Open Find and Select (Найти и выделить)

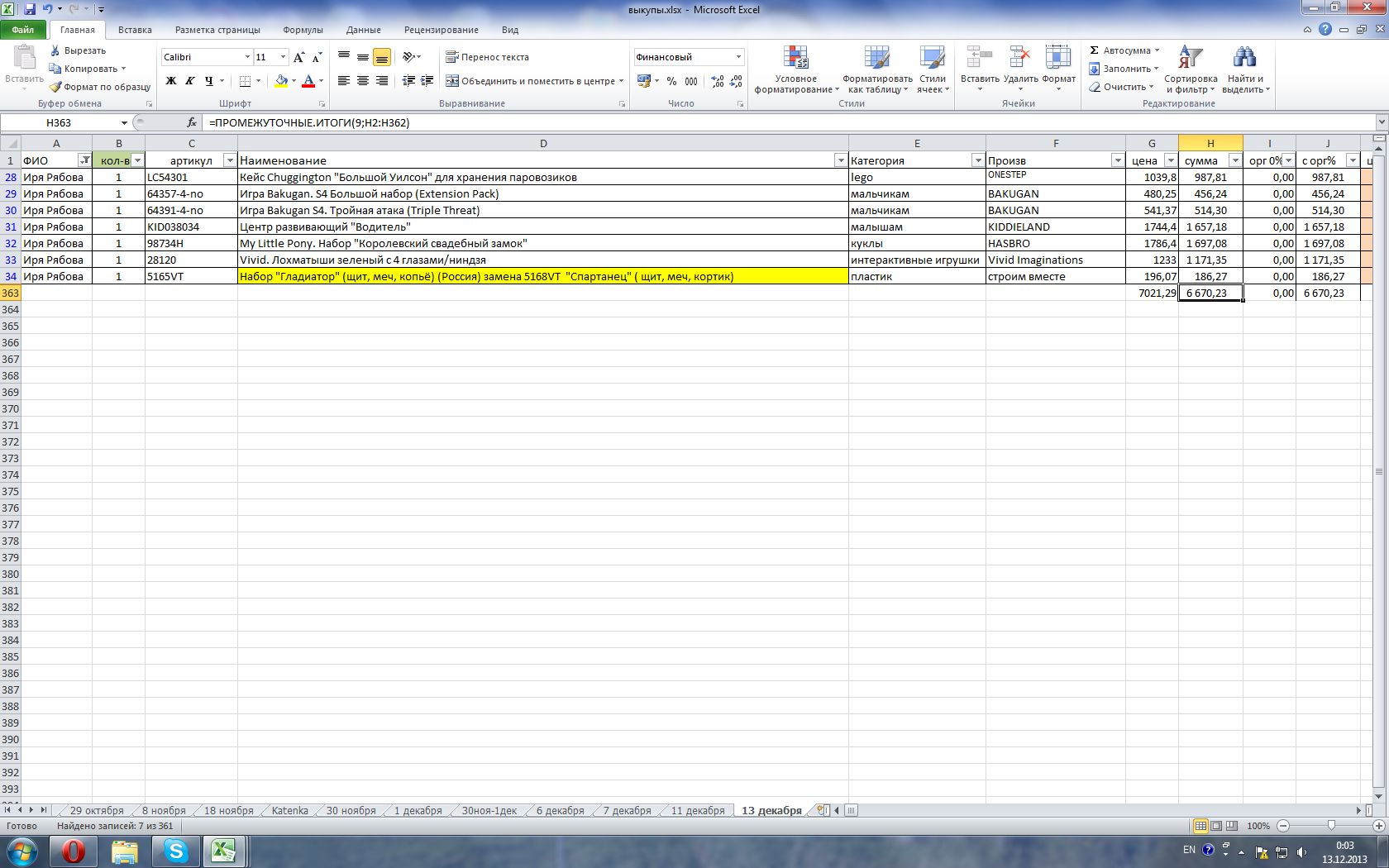click(1245, 69)
